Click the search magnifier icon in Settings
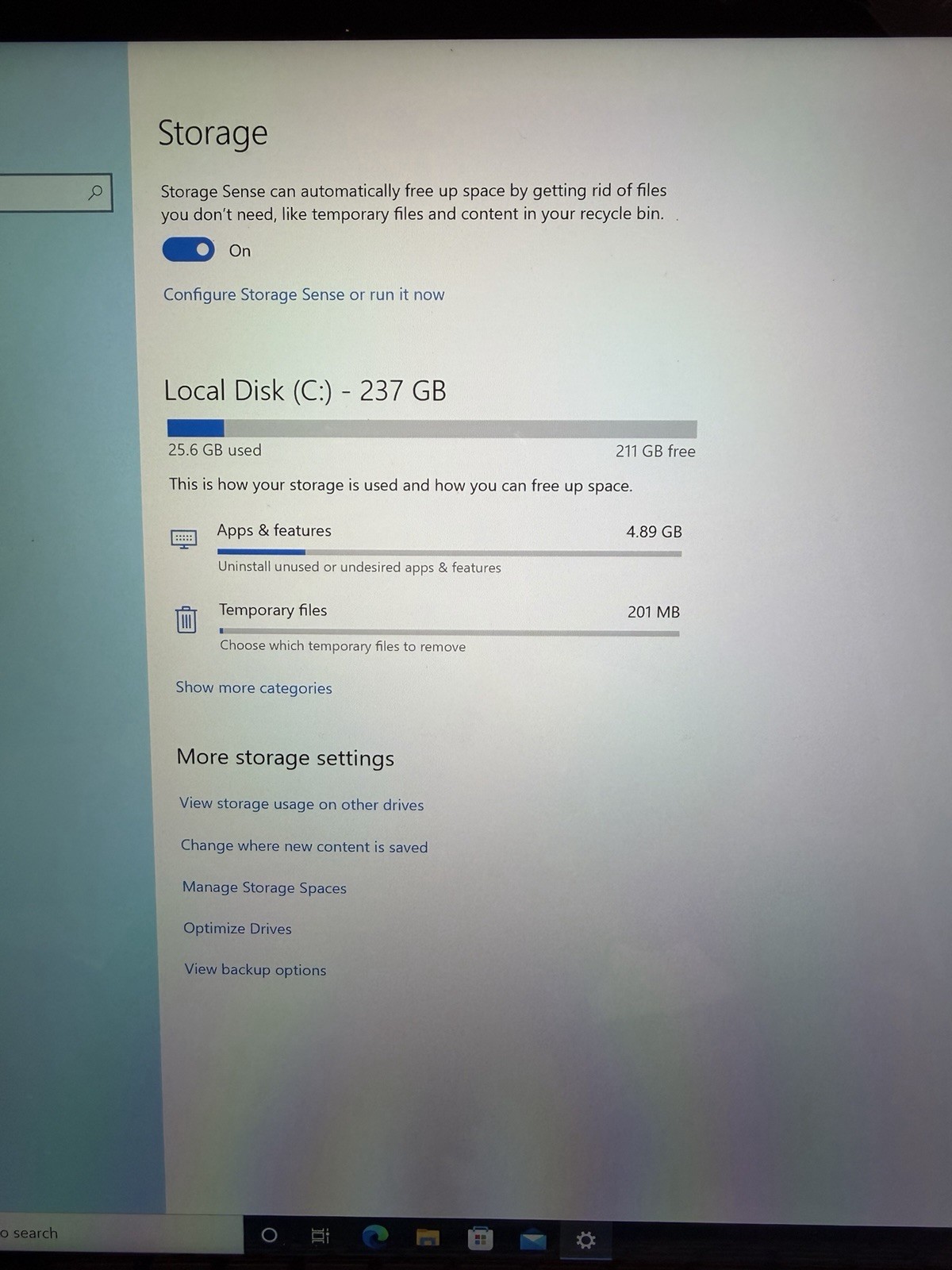The width and height of the screenshot is (952, 1270). pos(95,192)
